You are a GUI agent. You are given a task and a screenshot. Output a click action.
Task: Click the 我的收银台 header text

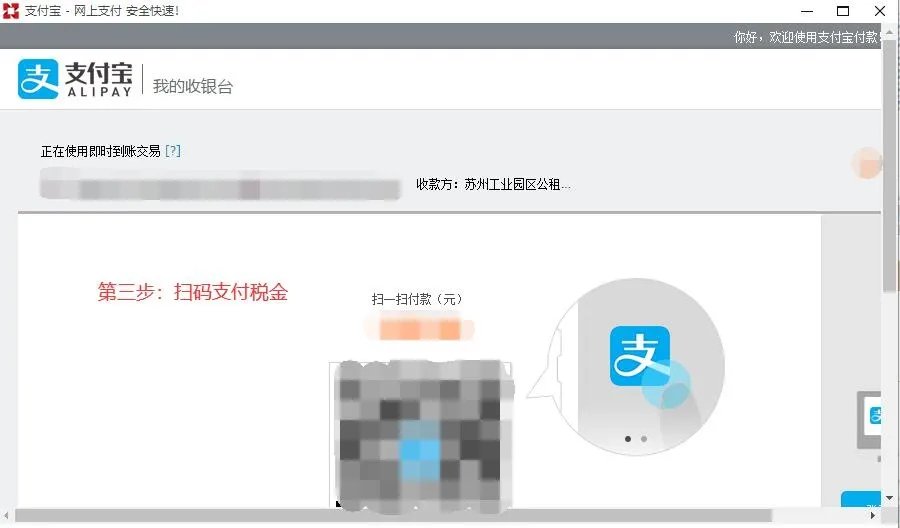193,87
